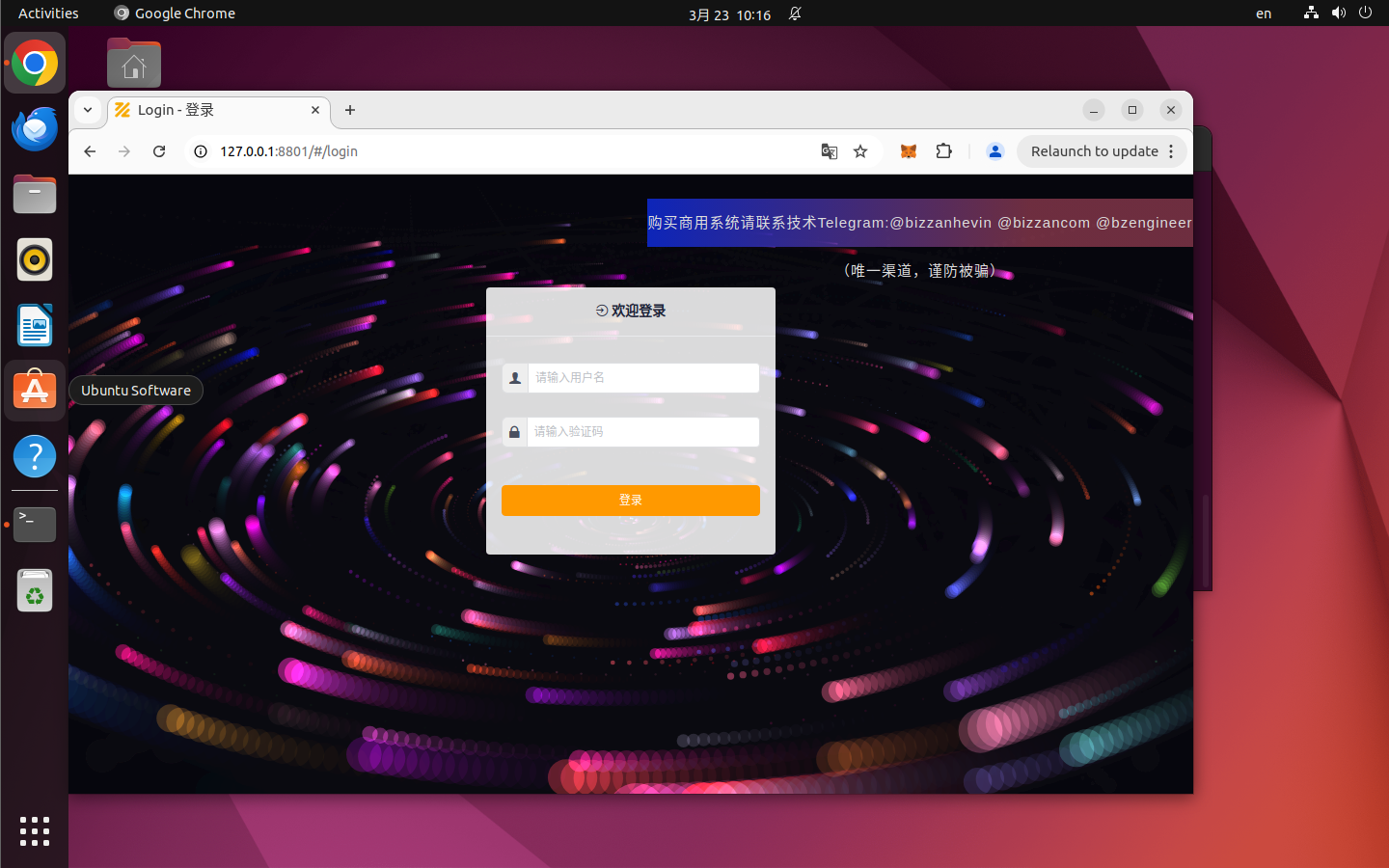
Task: Select the Login - 登录 tab
Action: (219, 110)
